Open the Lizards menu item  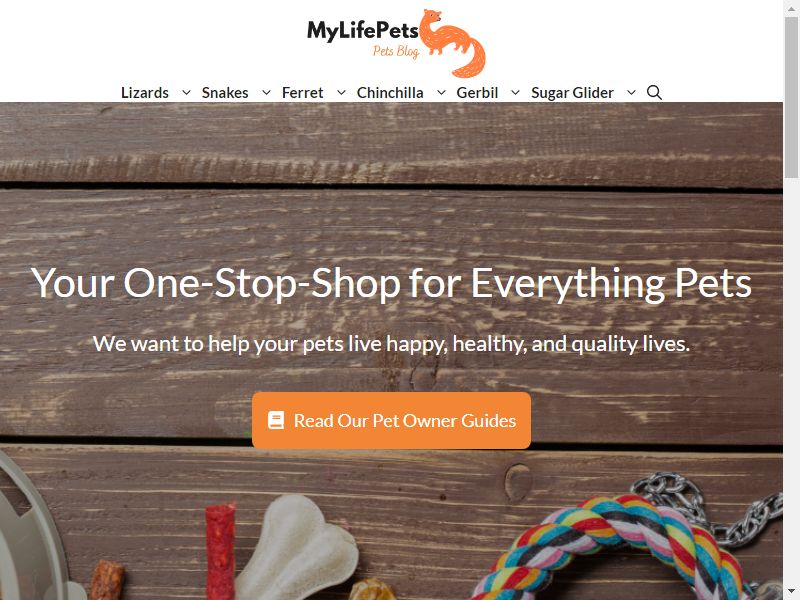(145, 93)
